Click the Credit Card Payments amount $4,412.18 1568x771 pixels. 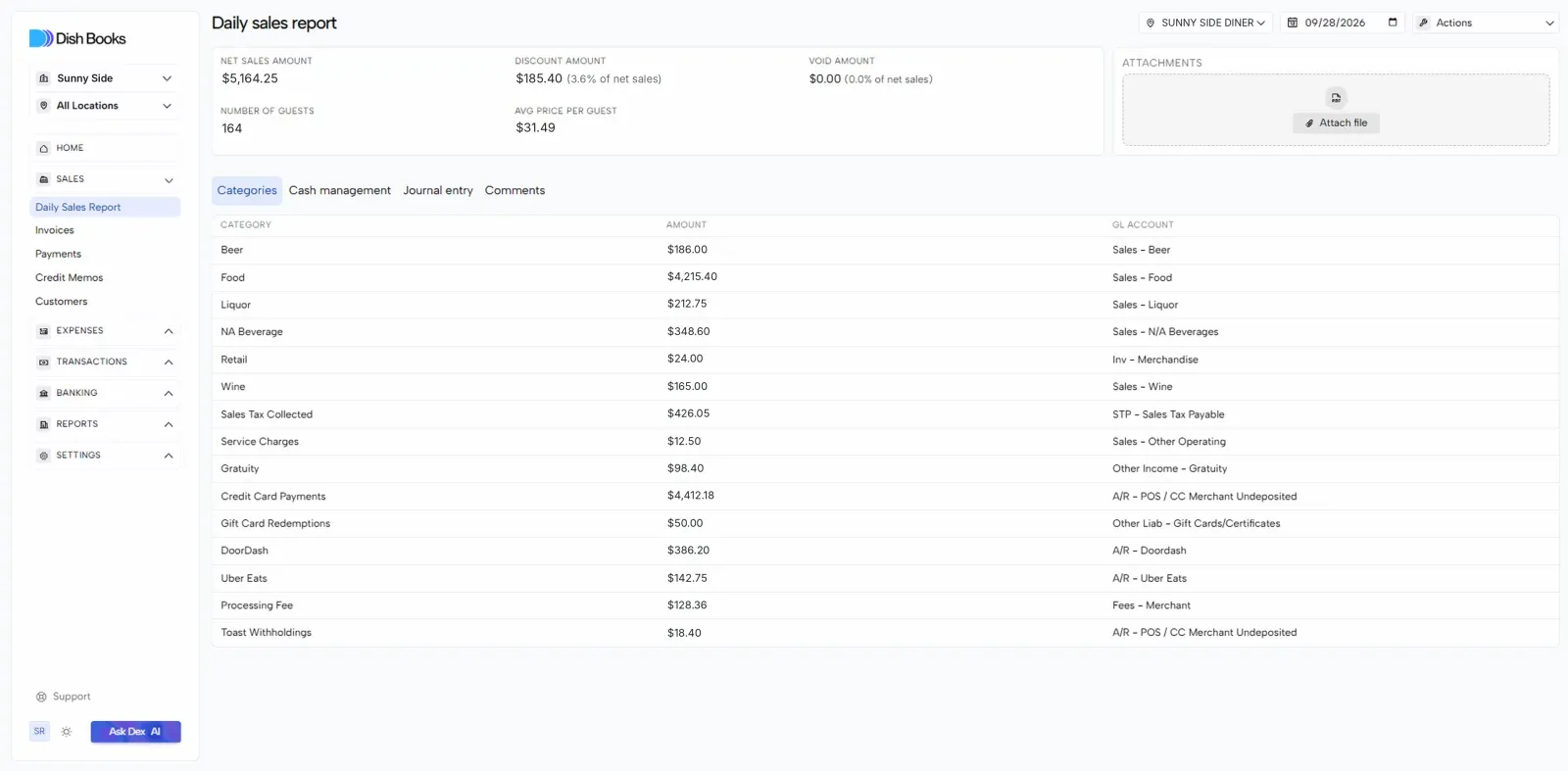tap(691, 496)
